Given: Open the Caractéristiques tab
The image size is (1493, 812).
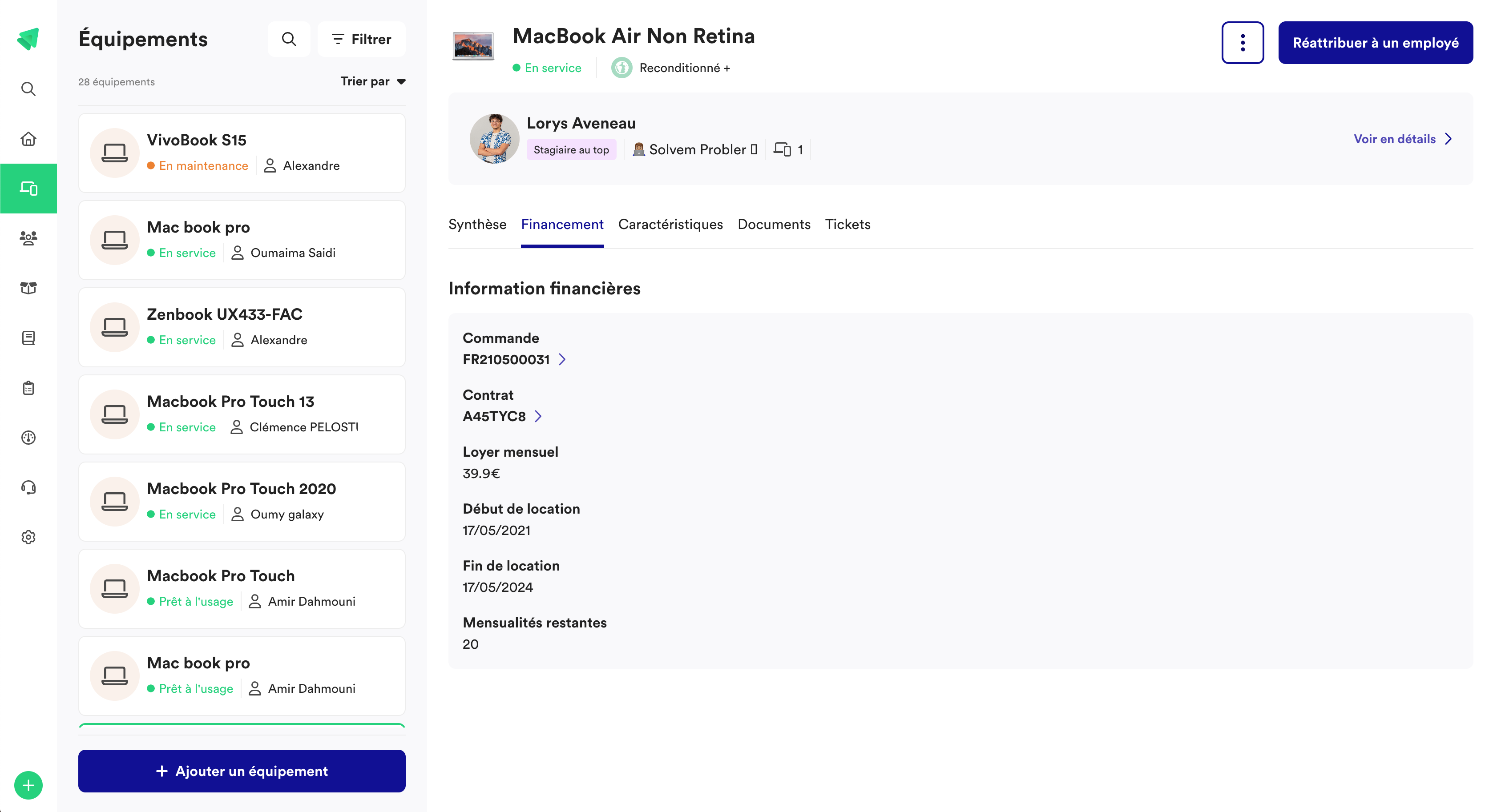Looking at the screenshot, I should click(x=670, y=225).
